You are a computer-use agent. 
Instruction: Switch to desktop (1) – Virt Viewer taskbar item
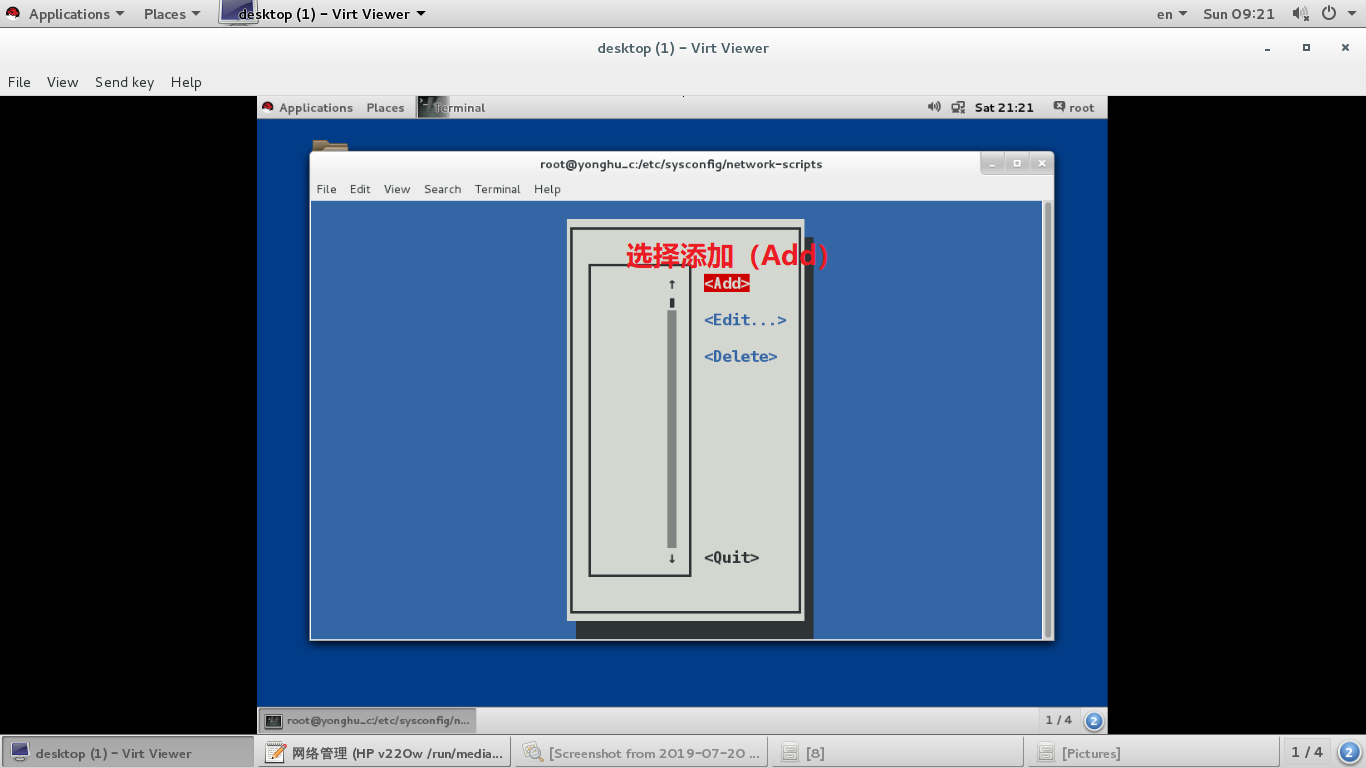tap(128, 753)
